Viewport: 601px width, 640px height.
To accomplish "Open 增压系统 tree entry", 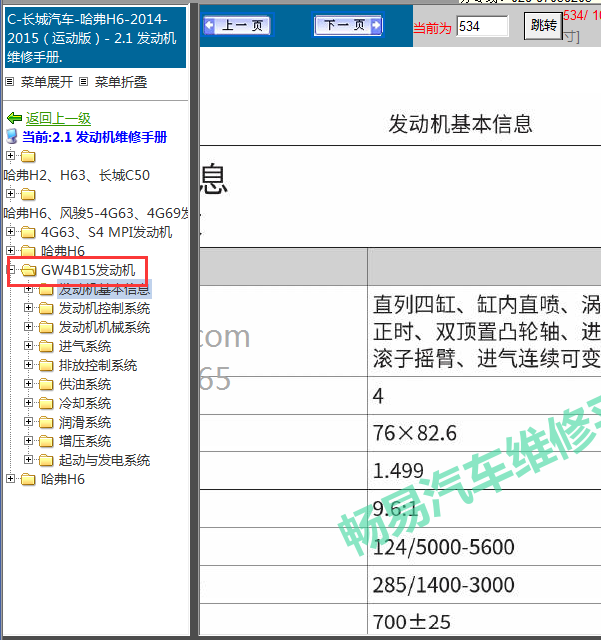I will pyautogui.click(x=85, y=441).
